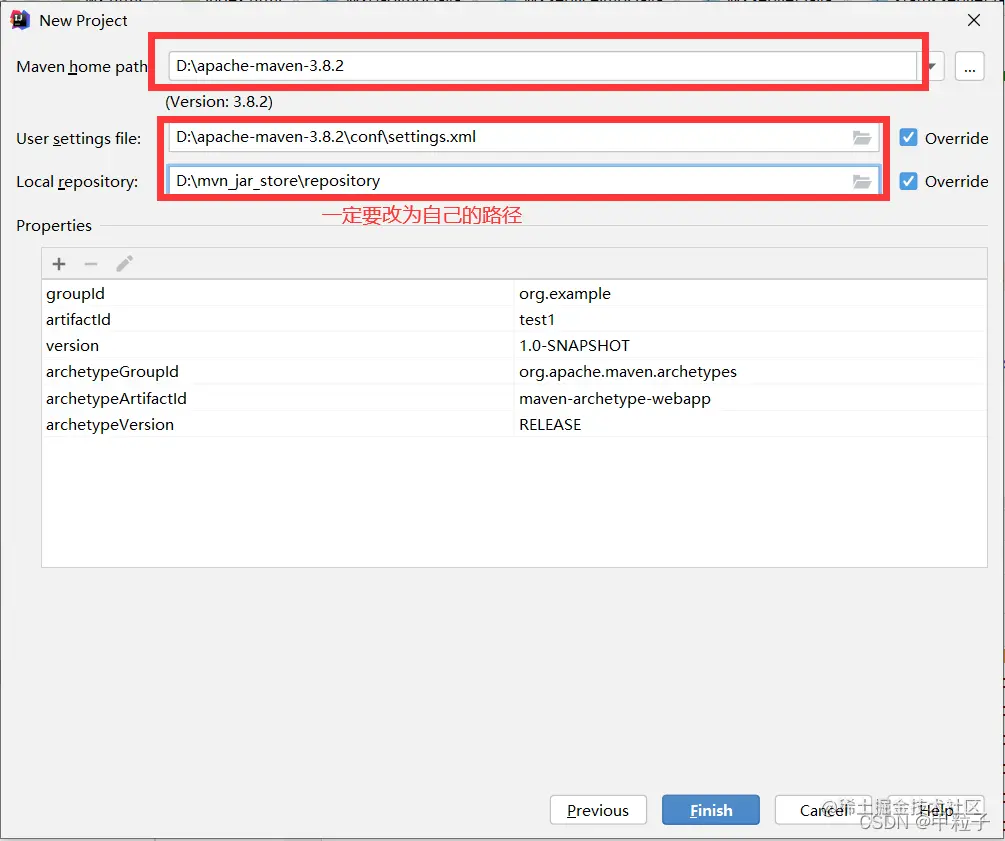Image resolution: width=1005 pixels, height=841 pixels.
Task: Click the ellipsis browse button for Maven home
Action: tap(969, 67)
